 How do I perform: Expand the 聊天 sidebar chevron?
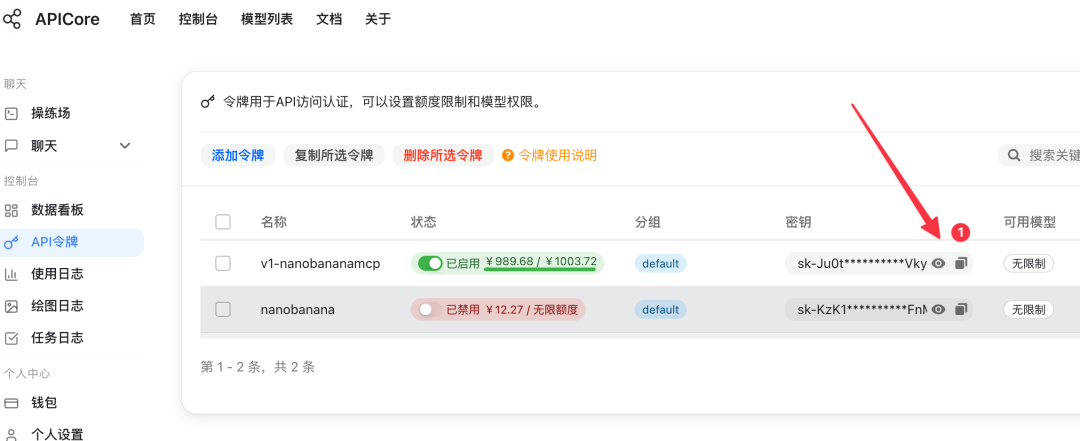pyautogui.click(x=125, y=145)
